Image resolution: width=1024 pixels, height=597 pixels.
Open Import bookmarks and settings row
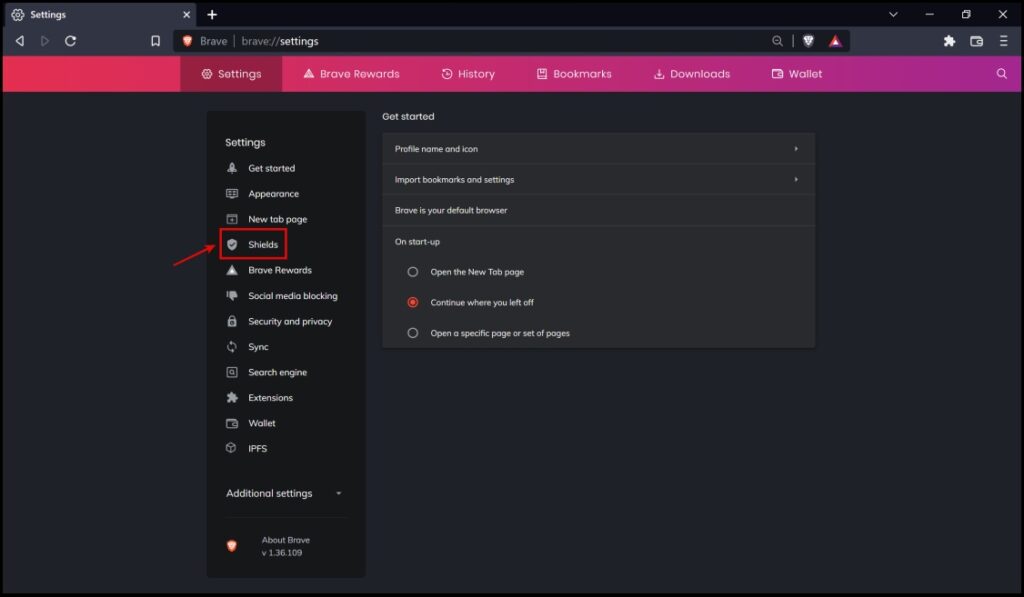coord(598,179)
